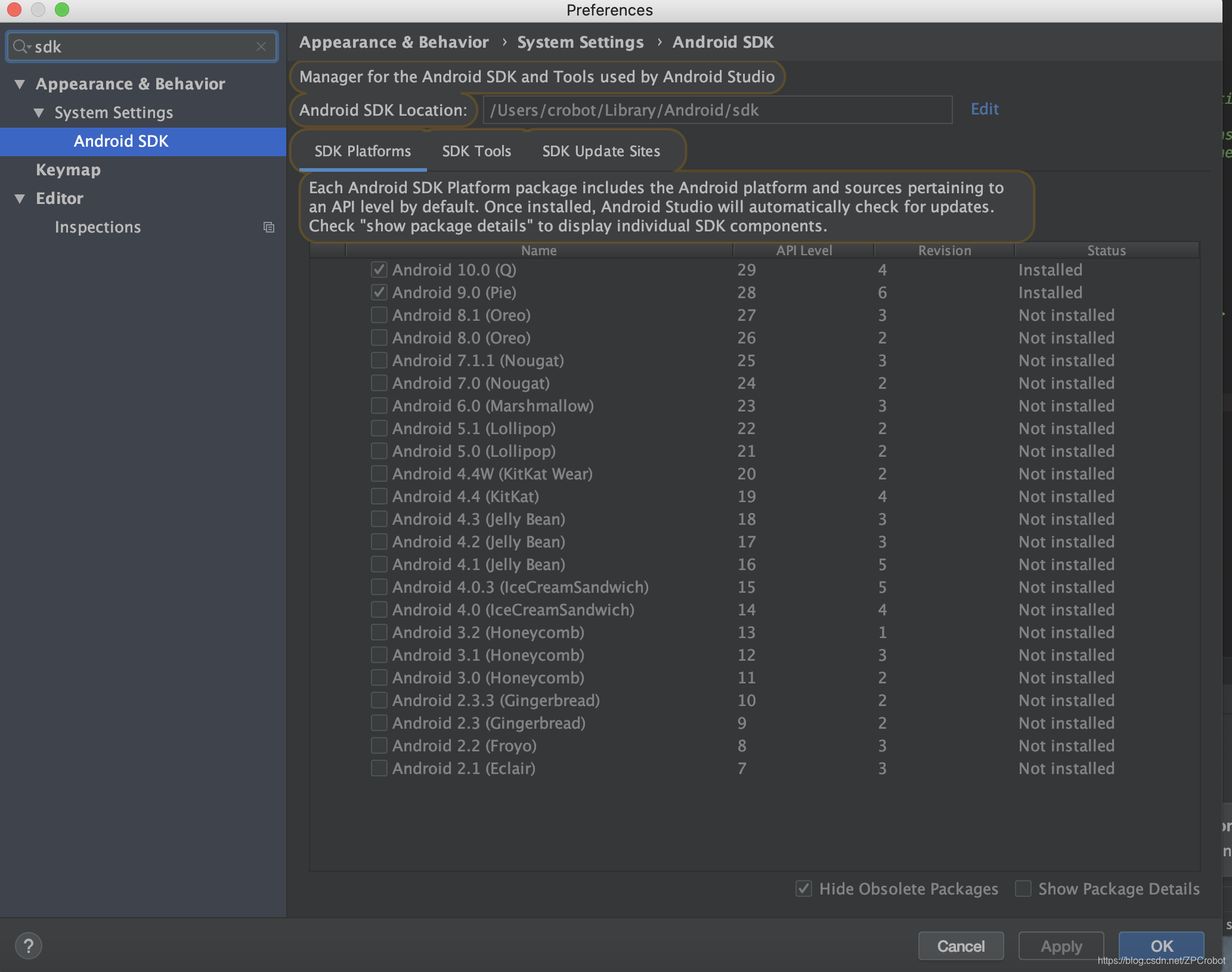Click the OK button

coord(1161,946)
